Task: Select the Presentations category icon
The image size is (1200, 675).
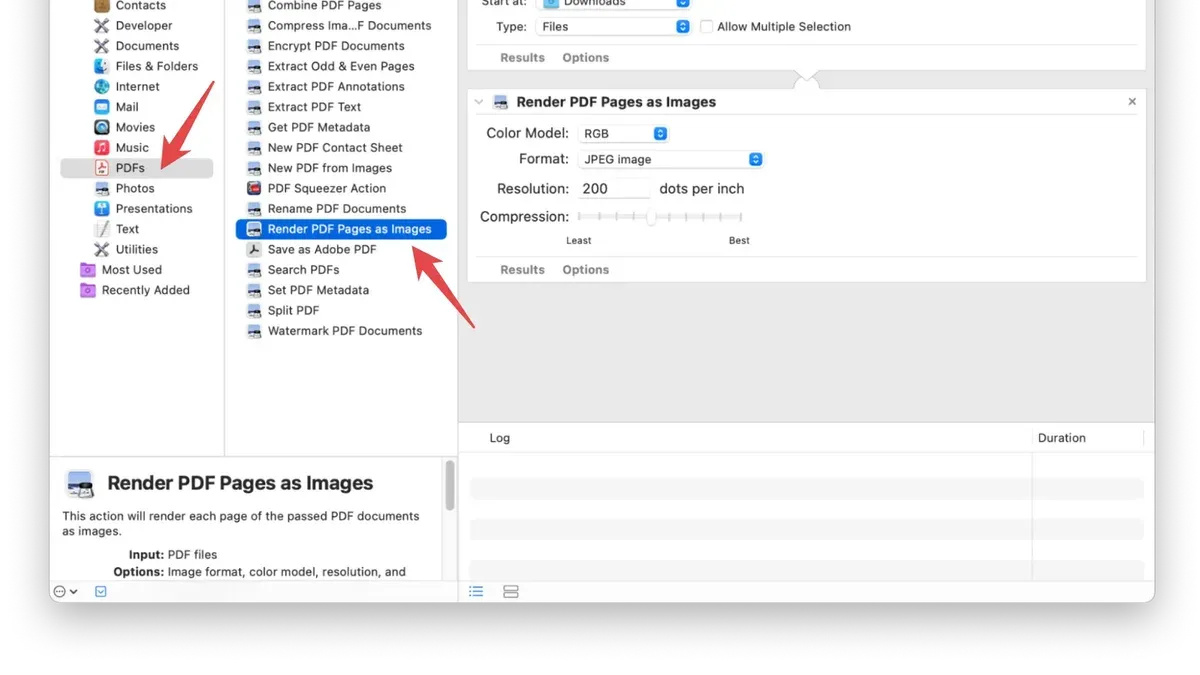Action: click(102, 209)
